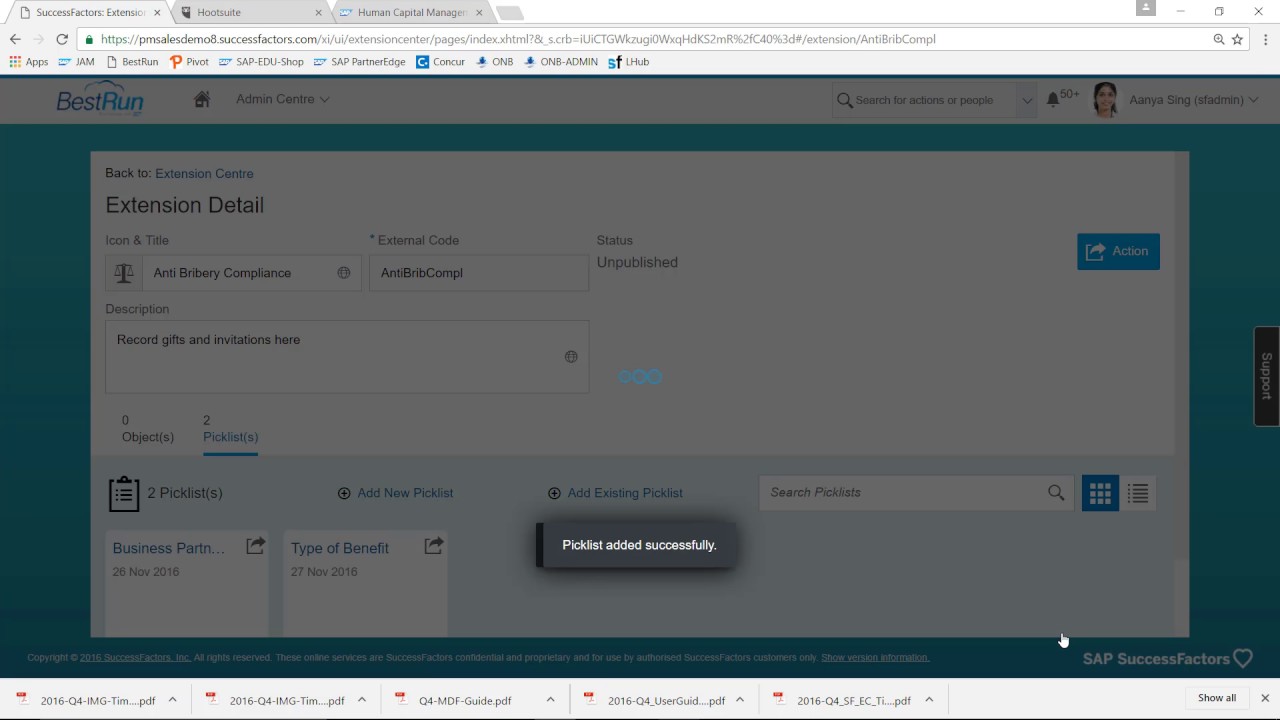Viewport: 1280px width, 720px height.
Task: Click the plus icon for Add New Picklist
Action: (344, 493)
